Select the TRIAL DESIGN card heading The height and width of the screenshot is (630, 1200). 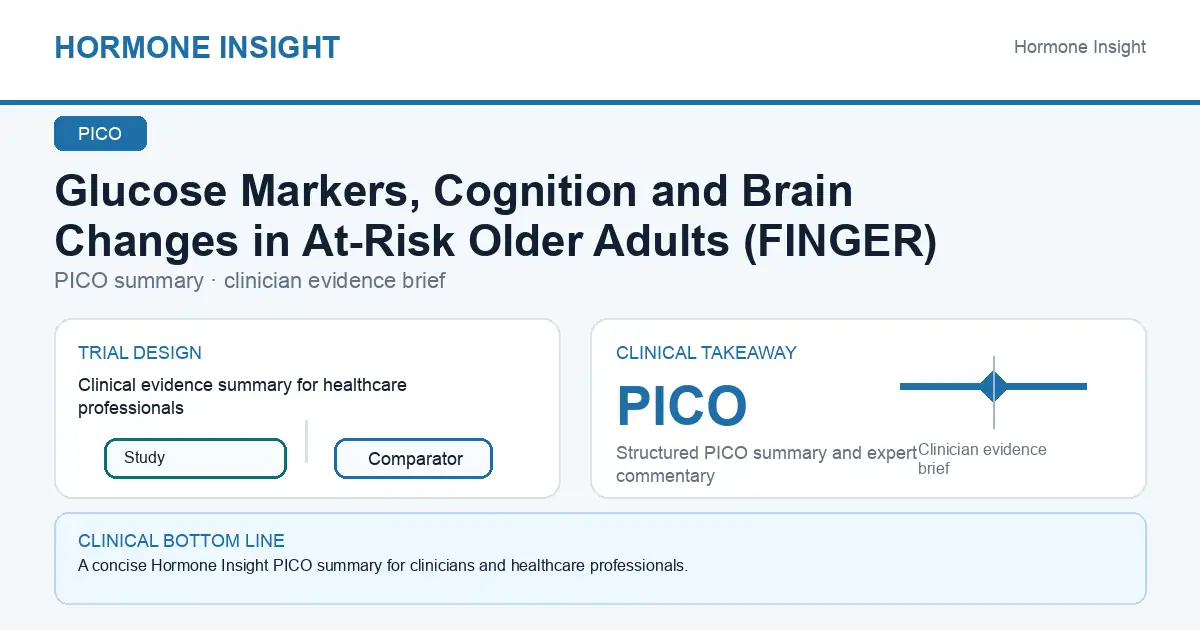(x=140, y=353)
